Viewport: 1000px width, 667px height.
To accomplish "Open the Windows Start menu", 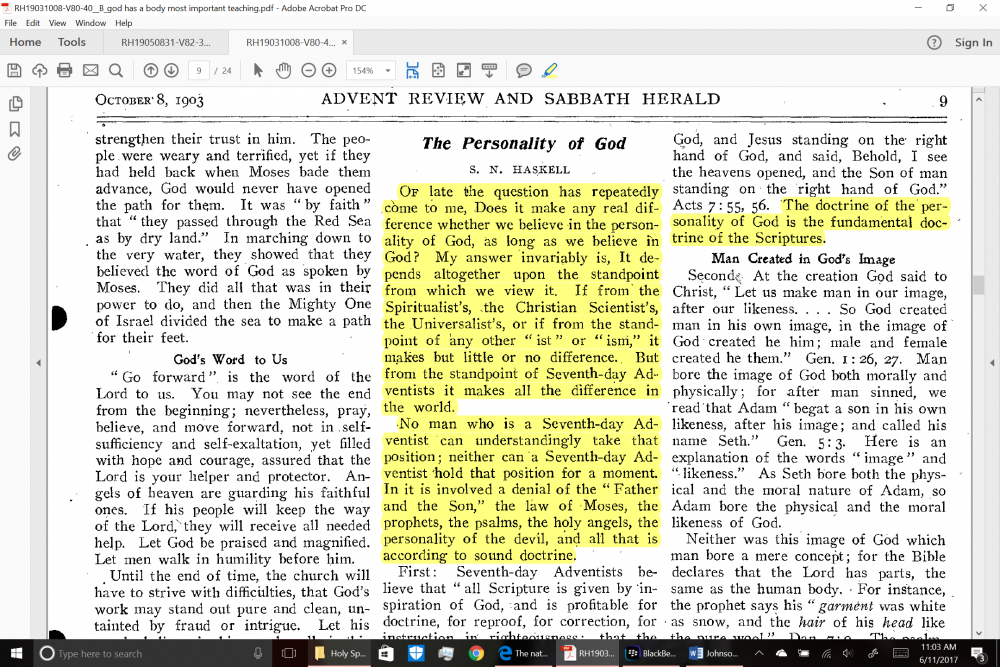I will [x=16, y=653].
